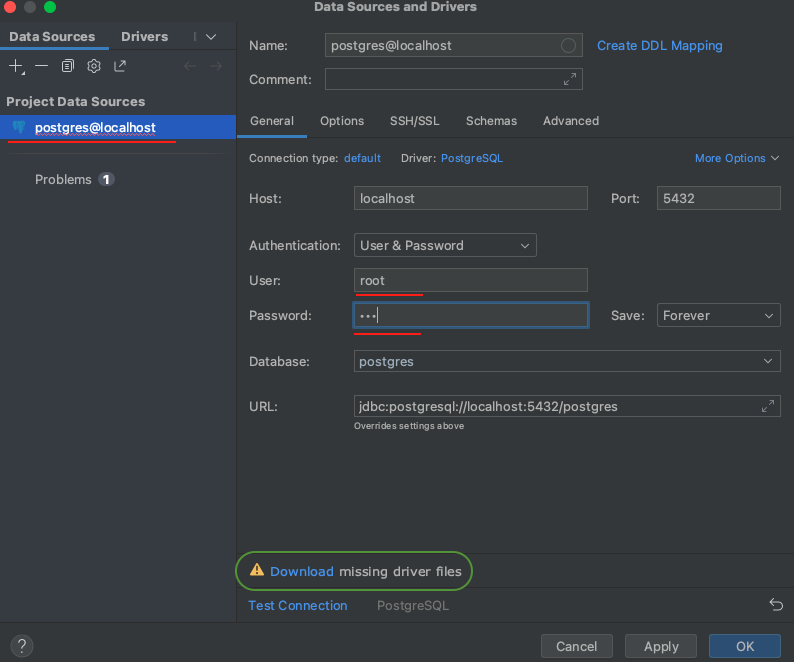This screenshot has height=662, width=794.
Task: Expand the URL field editor
Action: pyautogui.click(x=768, y=406)
